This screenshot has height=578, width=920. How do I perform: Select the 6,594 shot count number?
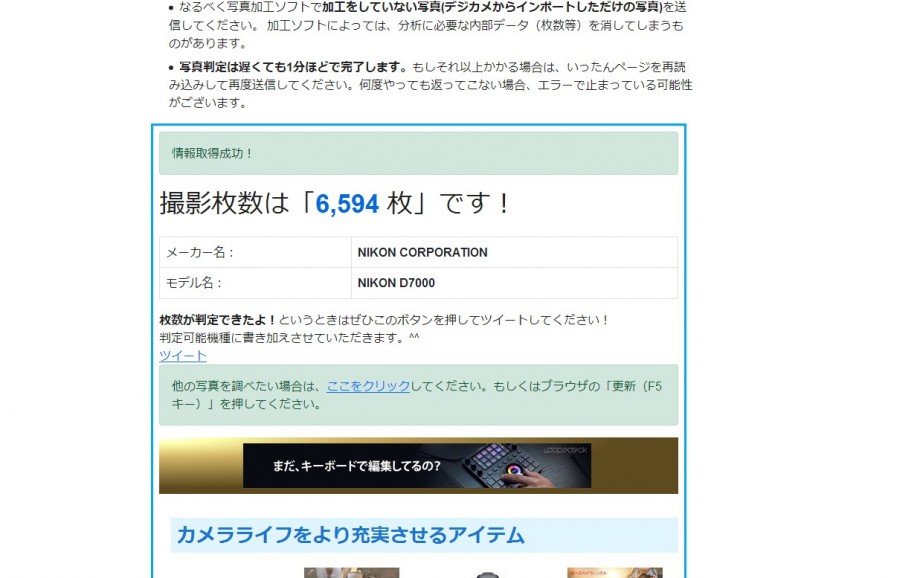pos(347,204)
